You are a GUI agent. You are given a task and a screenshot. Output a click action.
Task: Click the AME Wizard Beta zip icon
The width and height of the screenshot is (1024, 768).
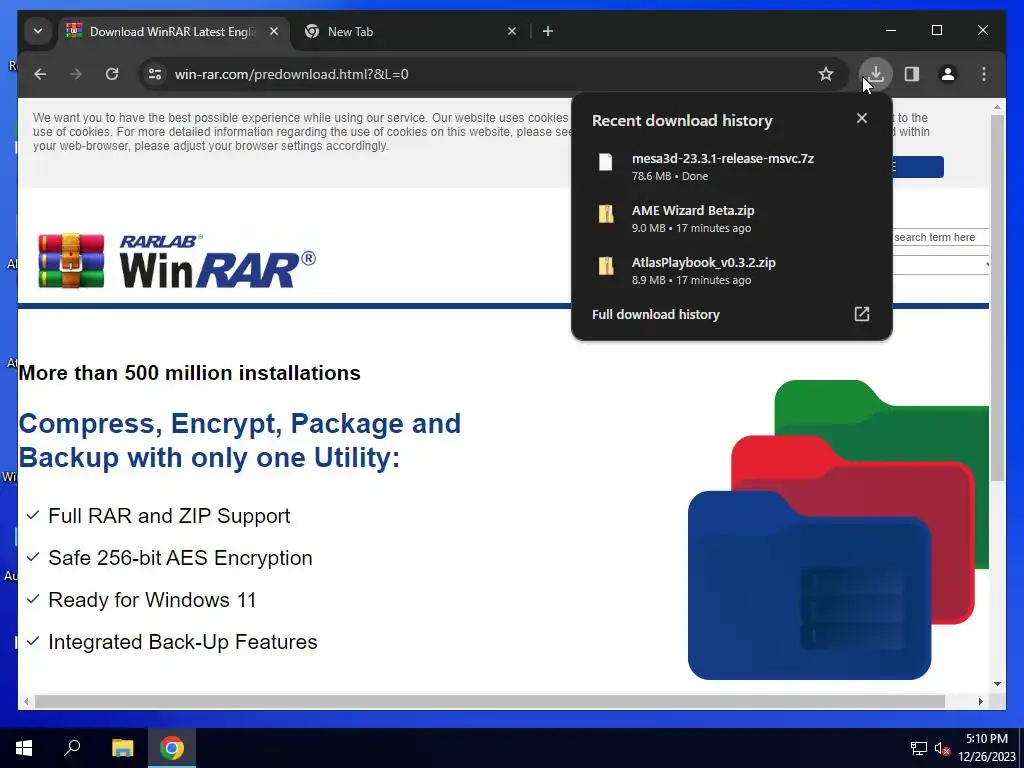pos(606,214)
